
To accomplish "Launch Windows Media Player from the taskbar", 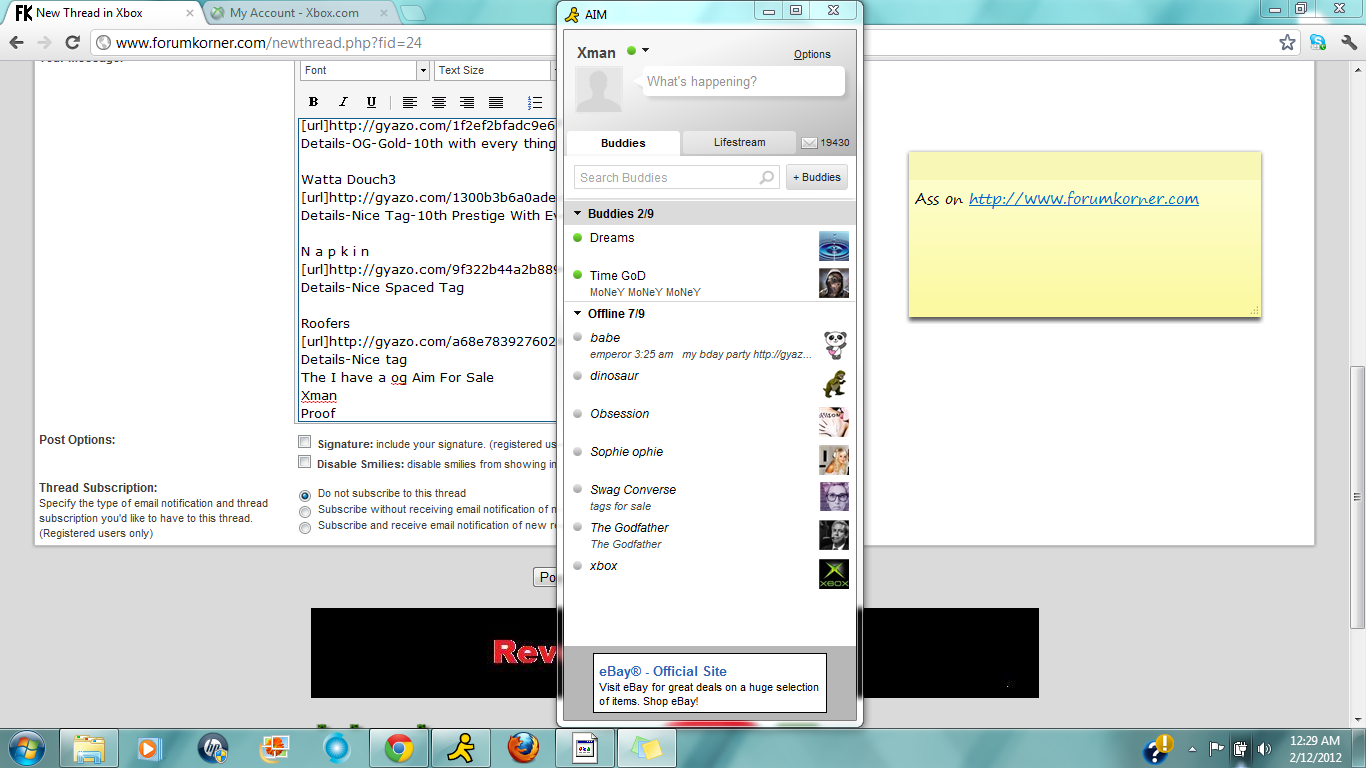I will [149, 748].
